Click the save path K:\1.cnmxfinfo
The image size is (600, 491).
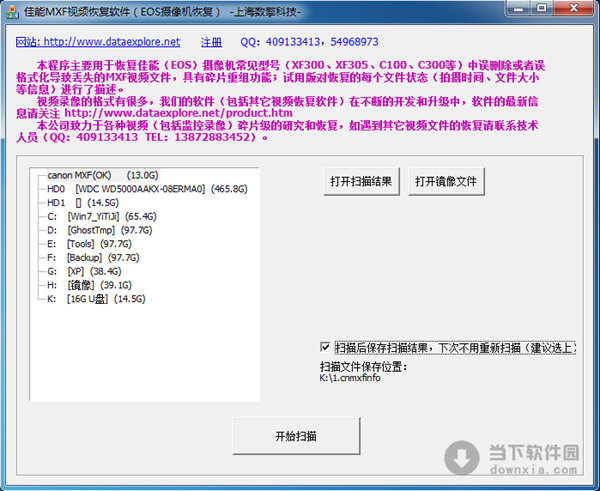pyautogui.click(x=350, y=378)
